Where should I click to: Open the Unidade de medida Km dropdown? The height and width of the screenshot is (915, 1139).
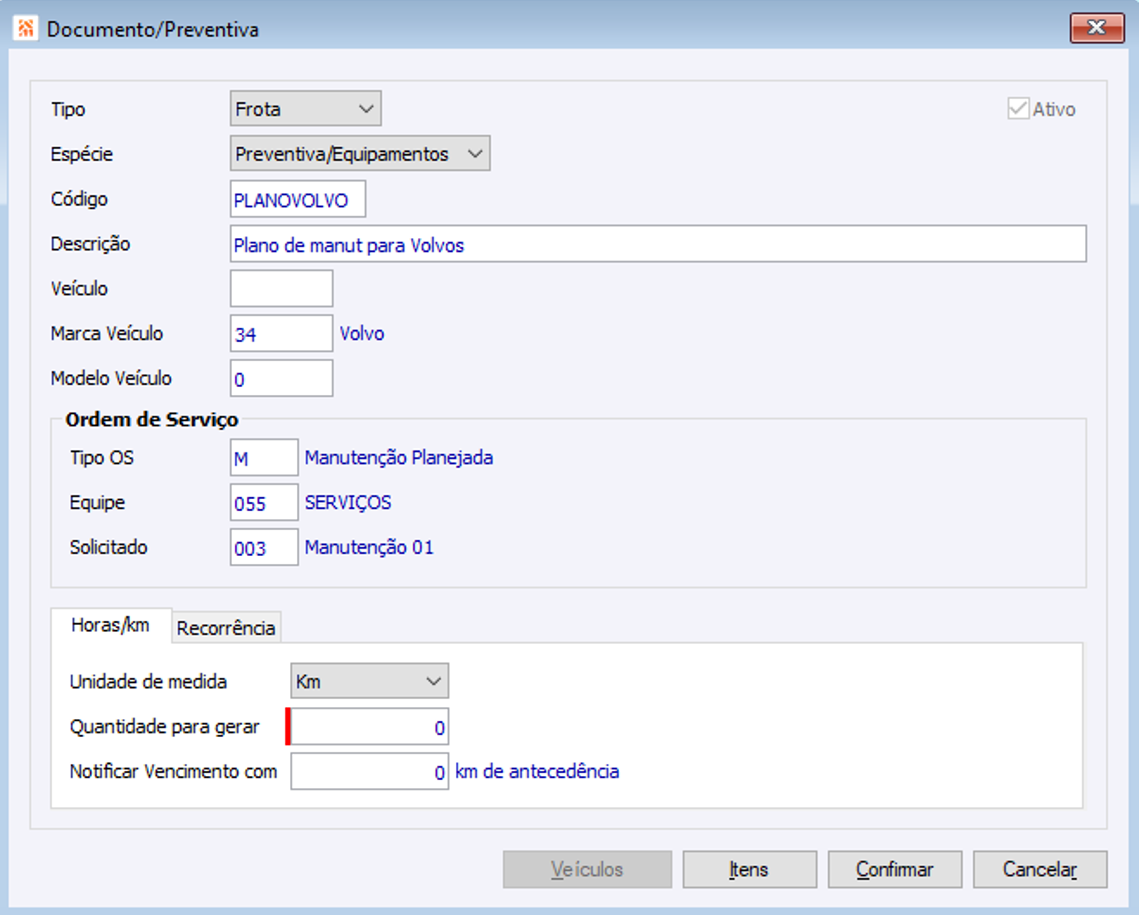point(370,681)
